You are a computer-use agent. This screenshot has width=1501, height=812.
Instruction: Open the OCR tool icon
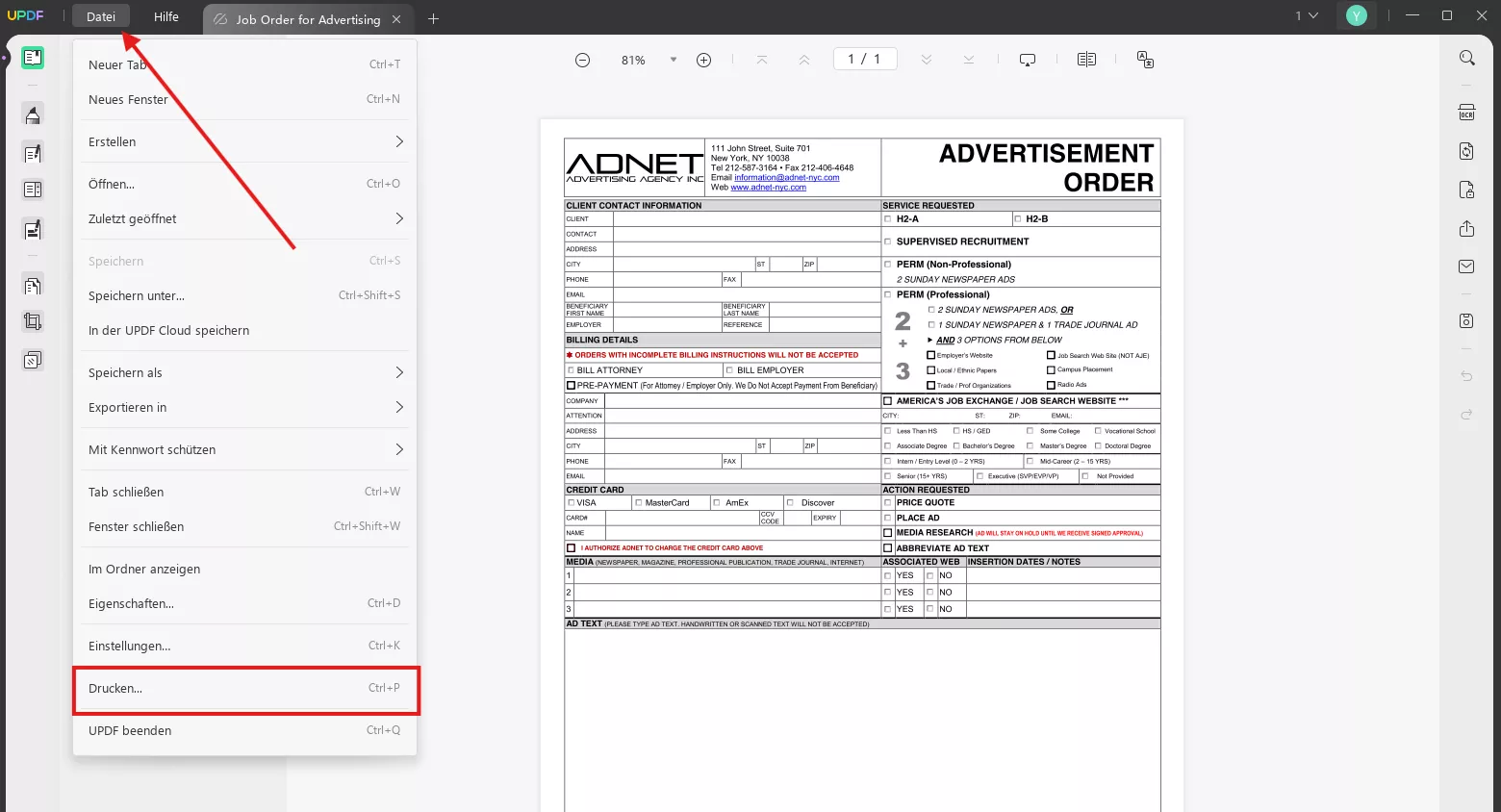1466,113
